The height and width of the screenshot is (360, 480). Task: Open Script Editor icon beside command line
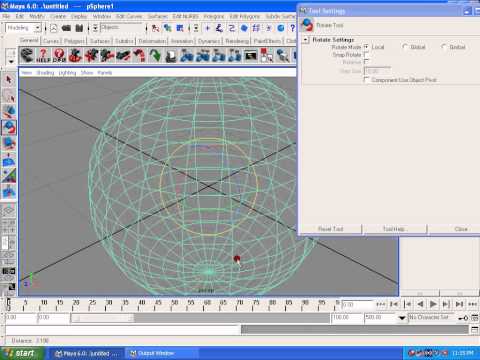click(475, 330)
